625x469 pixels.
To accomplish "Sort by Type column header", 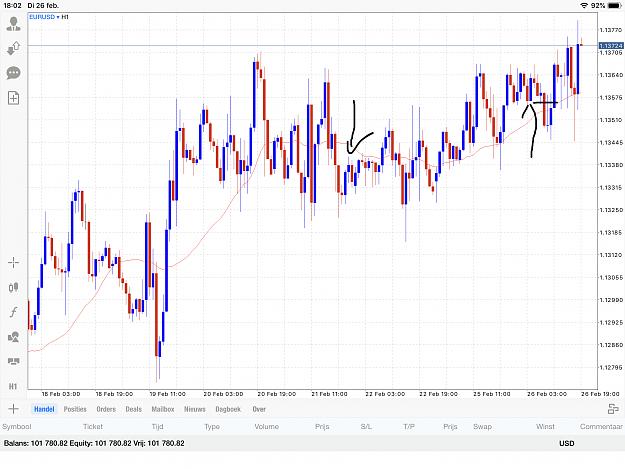I will (x=212, y=427).
